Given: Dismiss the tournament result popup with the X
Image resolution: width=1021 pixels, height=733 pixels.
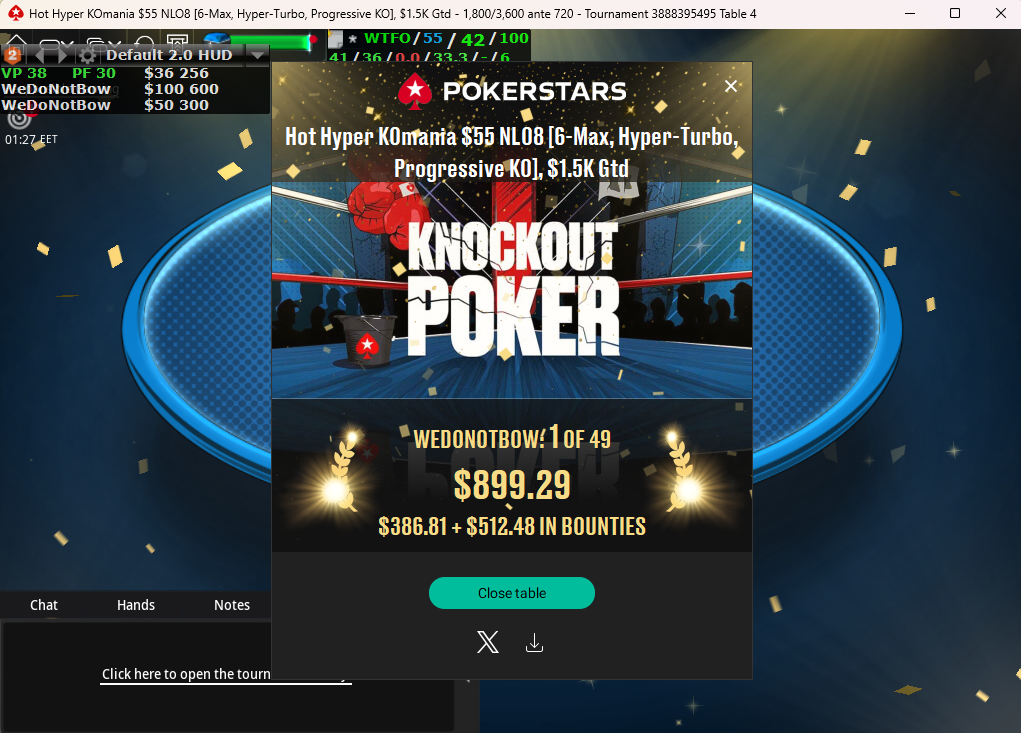Looking at the screenshot, I should (x=731, y=86).
